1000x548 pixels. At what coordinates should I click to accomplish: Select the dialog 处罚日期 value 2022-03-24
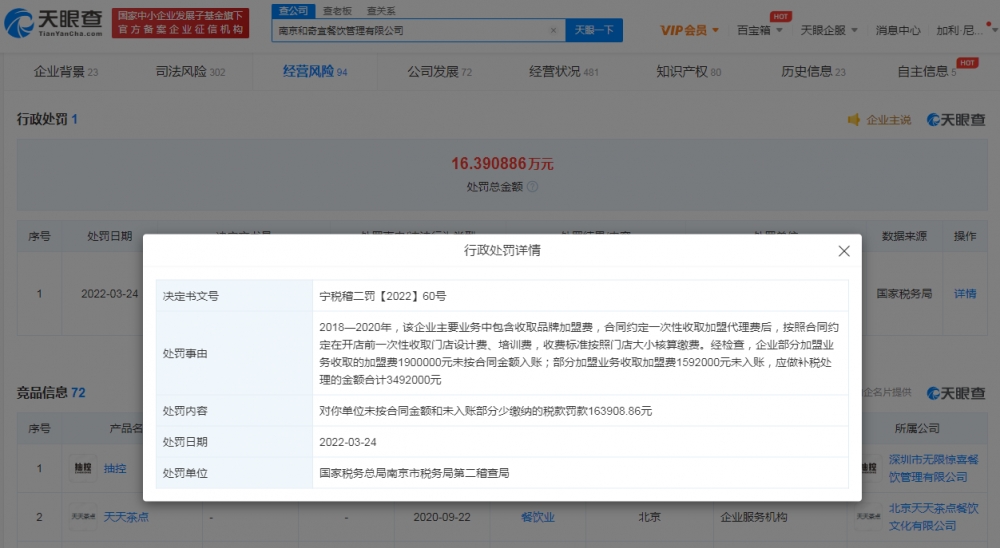tap(348, 442)
